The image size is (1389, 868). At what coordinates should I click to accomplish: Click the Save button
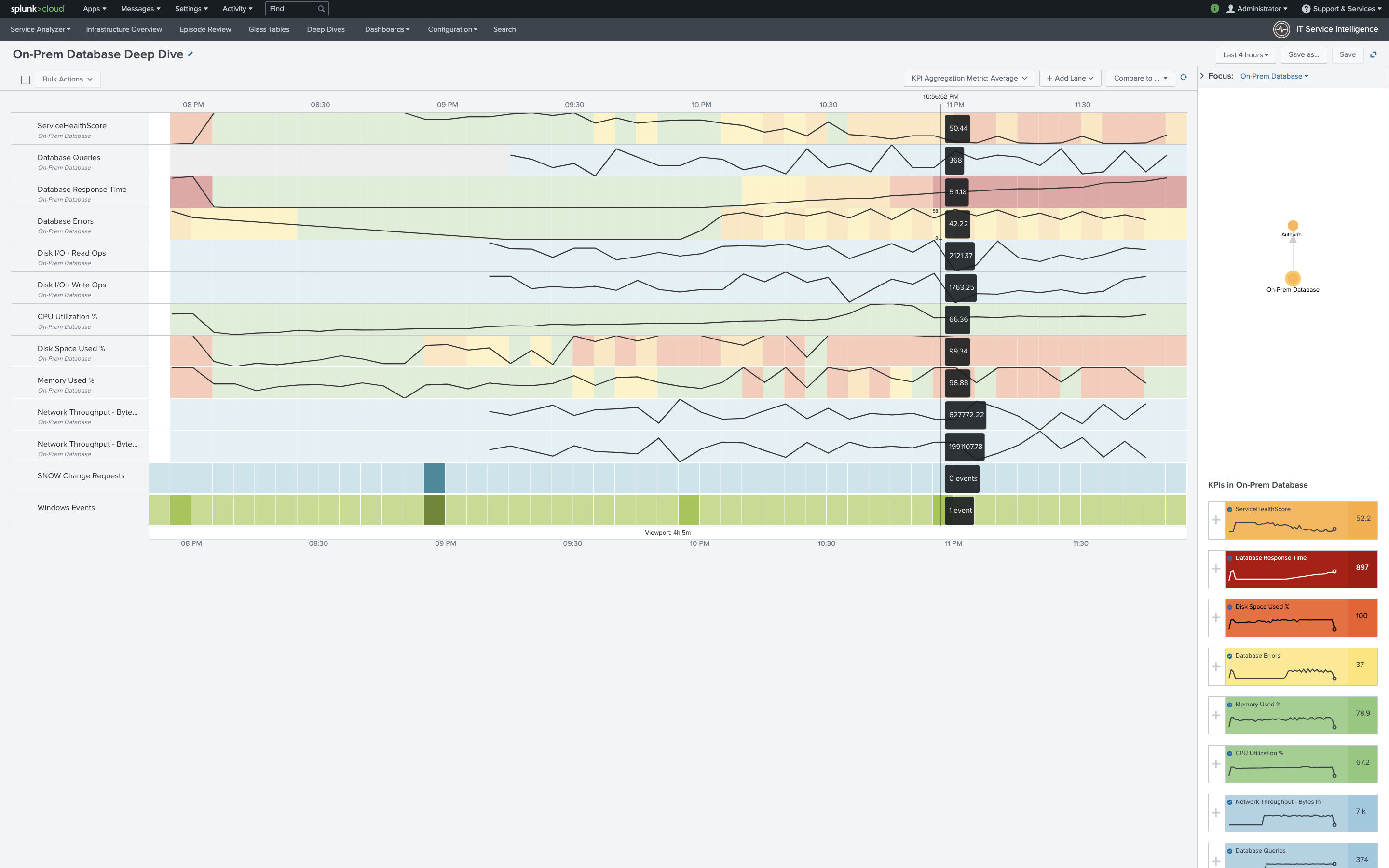1347,54
